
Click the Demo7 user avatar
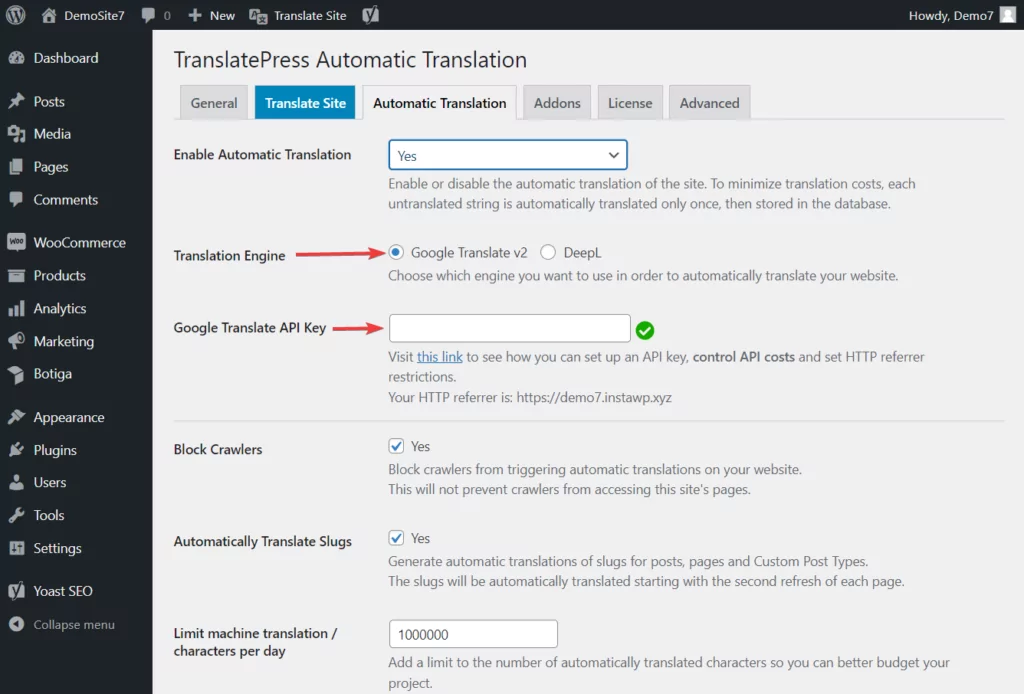coord(1008,15)
